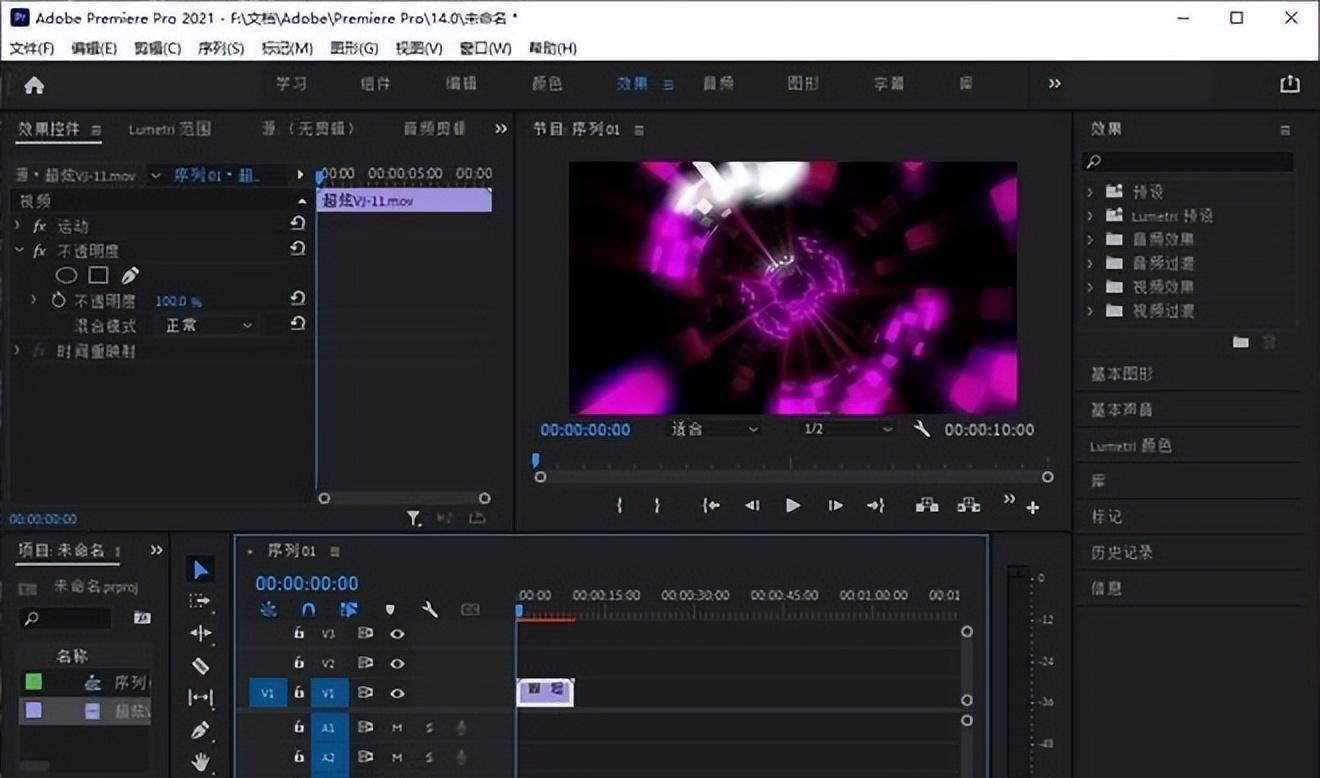The height and width of the screenshot is (778, 1320).
Task: Click the export share icon top right
Action: click(x=1290, y=84)
